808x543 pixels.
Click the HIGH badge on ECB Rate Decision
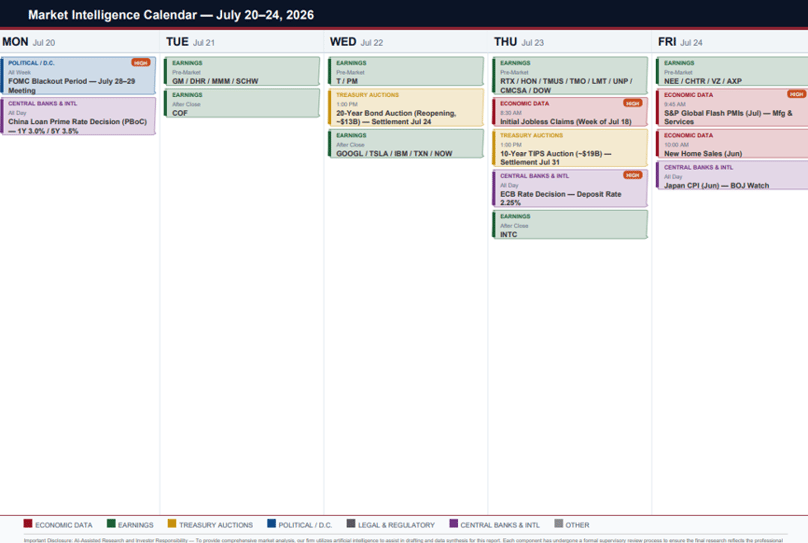[x=632, y=176]
